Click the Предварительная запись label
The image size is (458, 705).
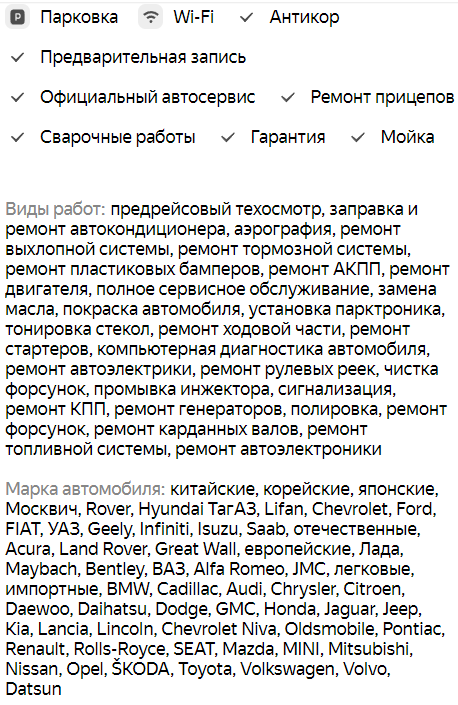coord(143,58)
